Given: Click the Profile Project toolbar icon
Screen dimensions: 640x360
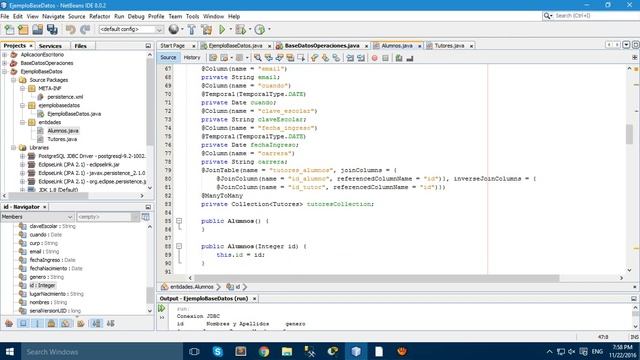Looking at the screenshot, I should (260, 29).
